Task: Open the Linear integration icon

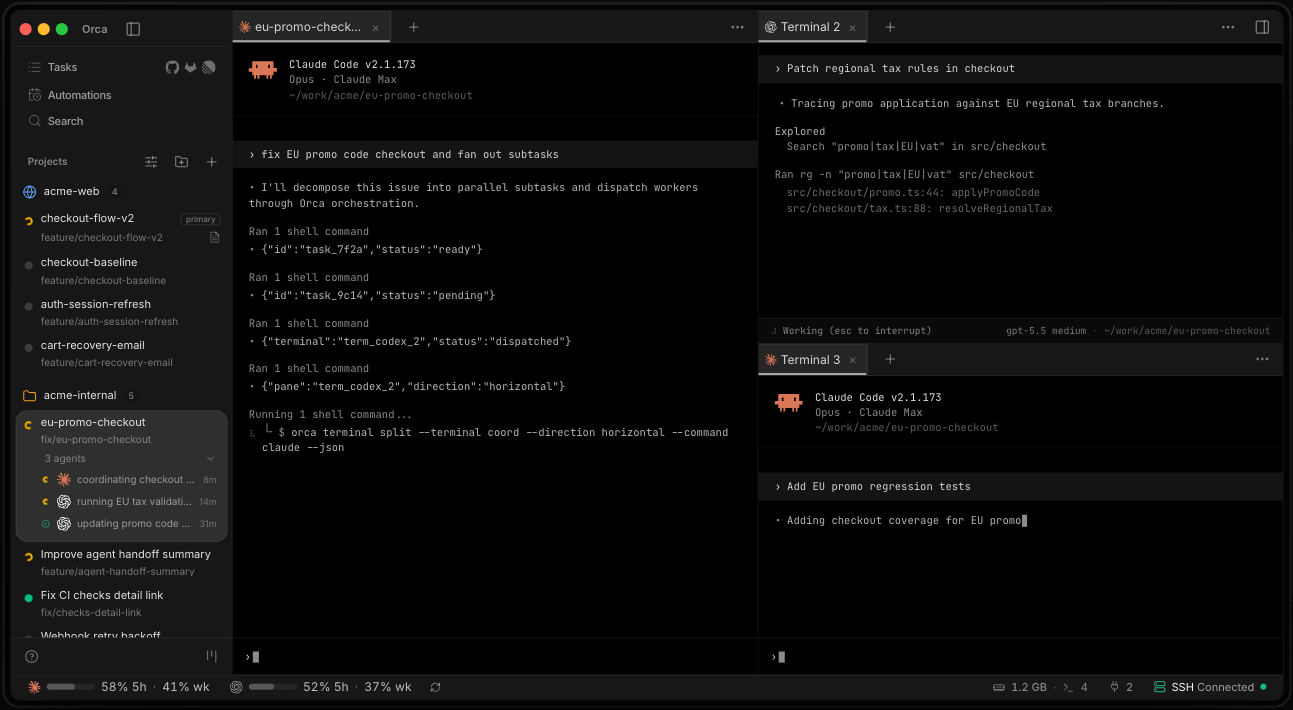Action: (x=209, y=67)
